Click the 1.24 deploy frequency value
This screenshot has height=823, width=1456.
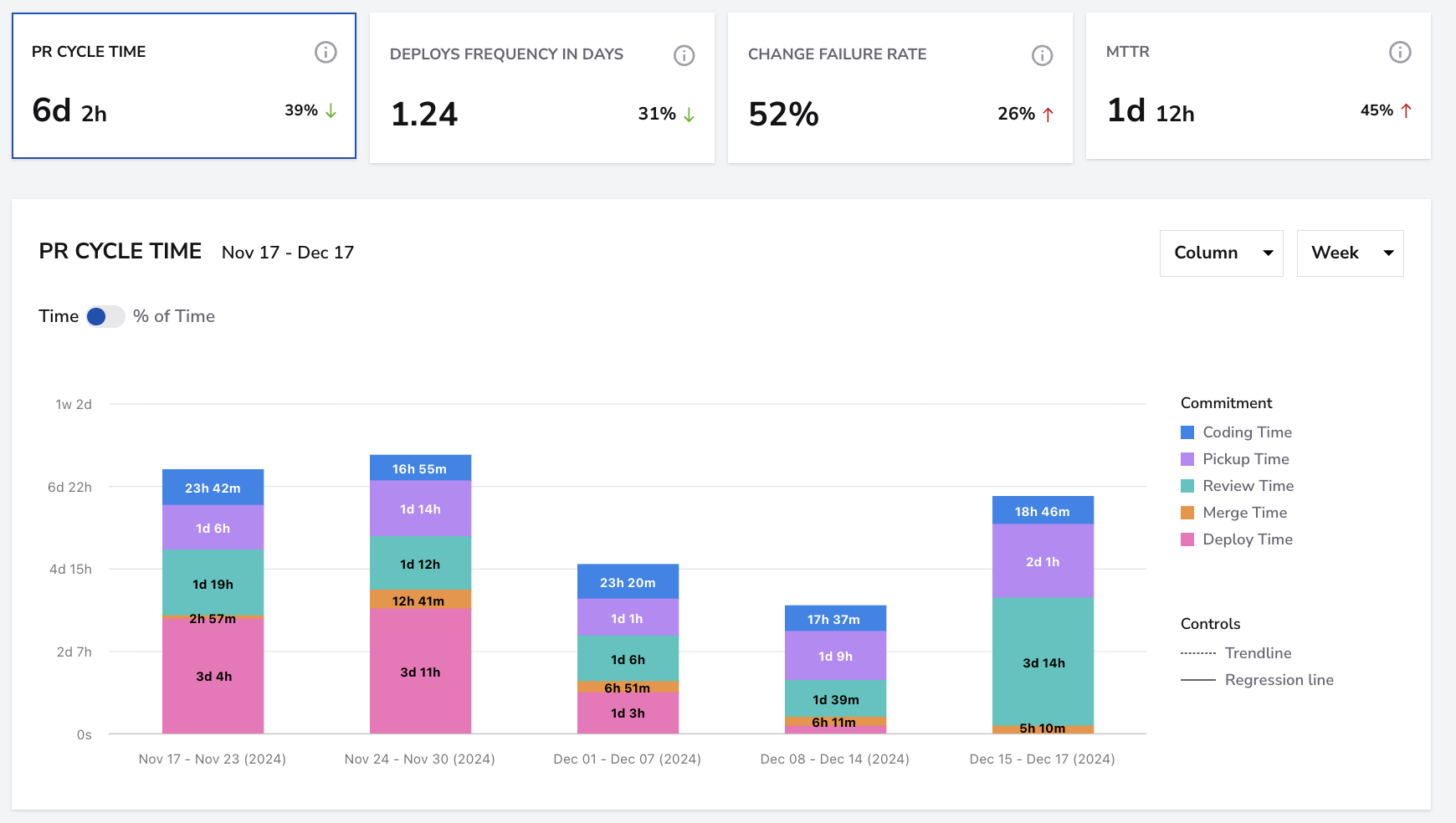point(424,115)
